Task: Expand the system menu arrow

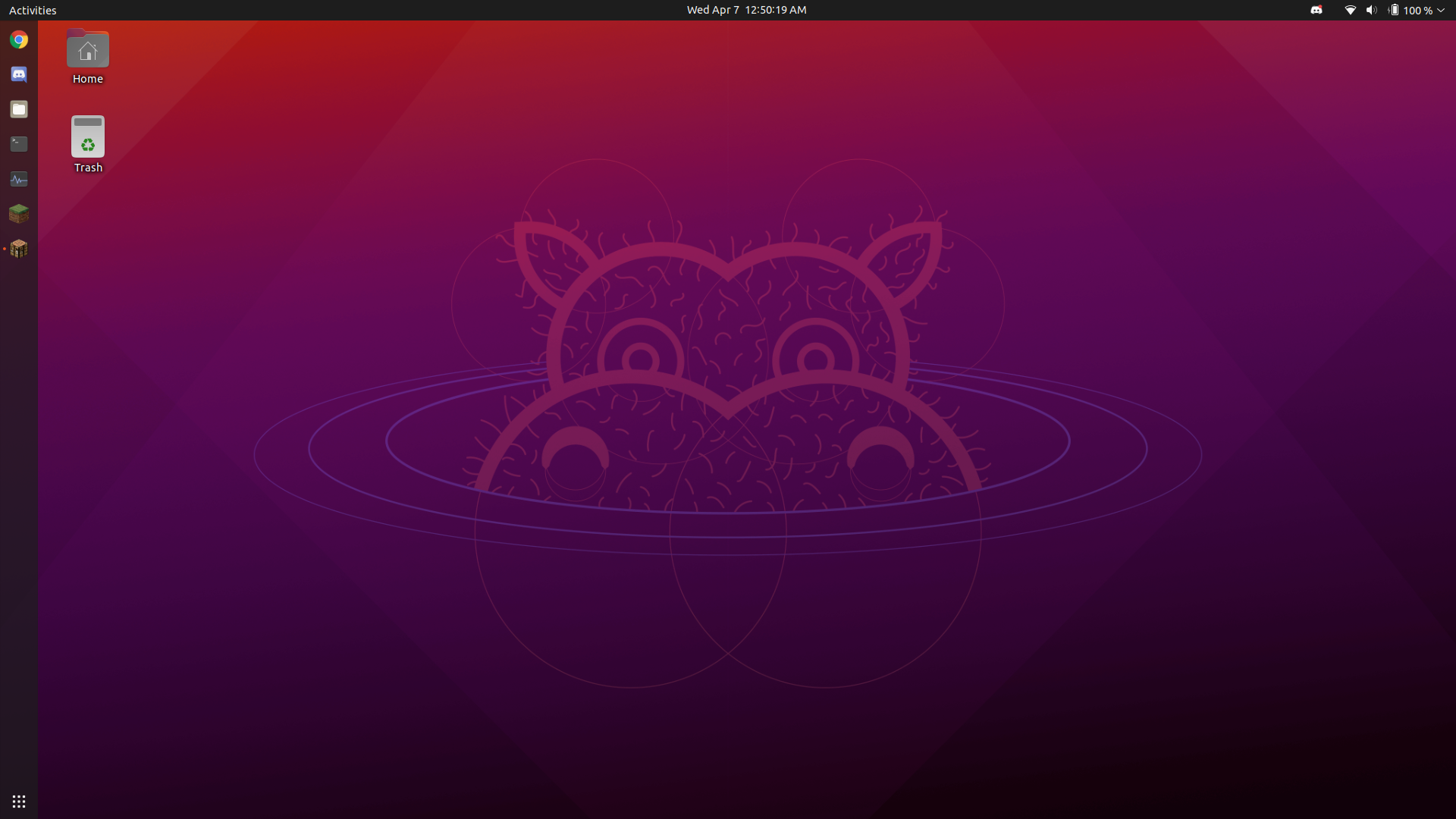Action: tap(1441, 10)
